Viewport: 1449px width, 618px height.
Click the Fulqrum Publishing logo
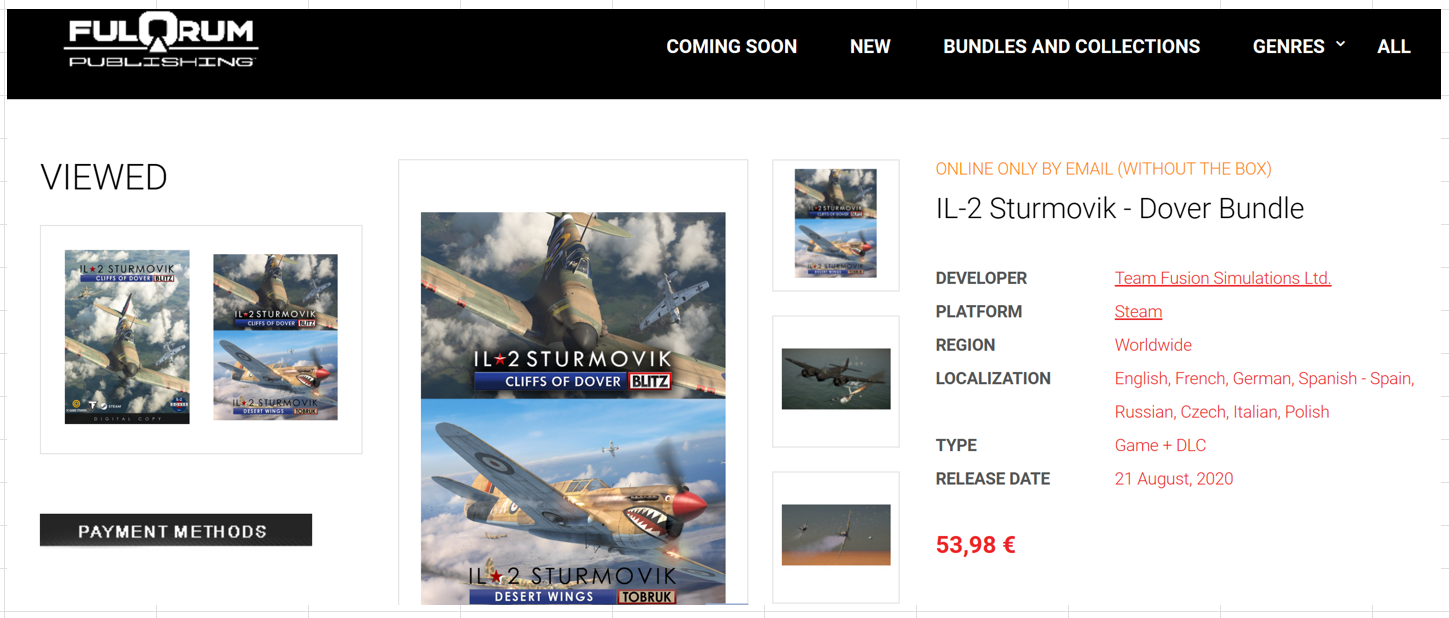(161, 43)
